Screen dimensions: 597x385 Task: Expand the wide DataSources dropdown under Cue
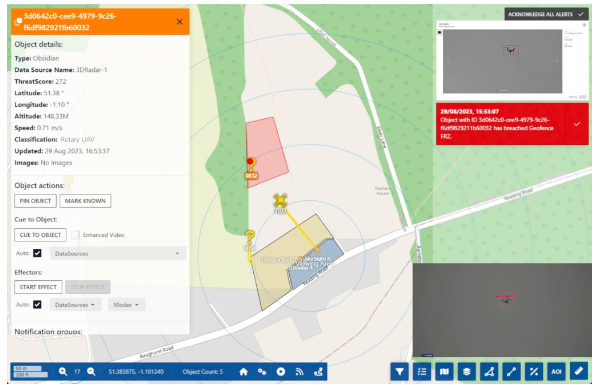118,253
